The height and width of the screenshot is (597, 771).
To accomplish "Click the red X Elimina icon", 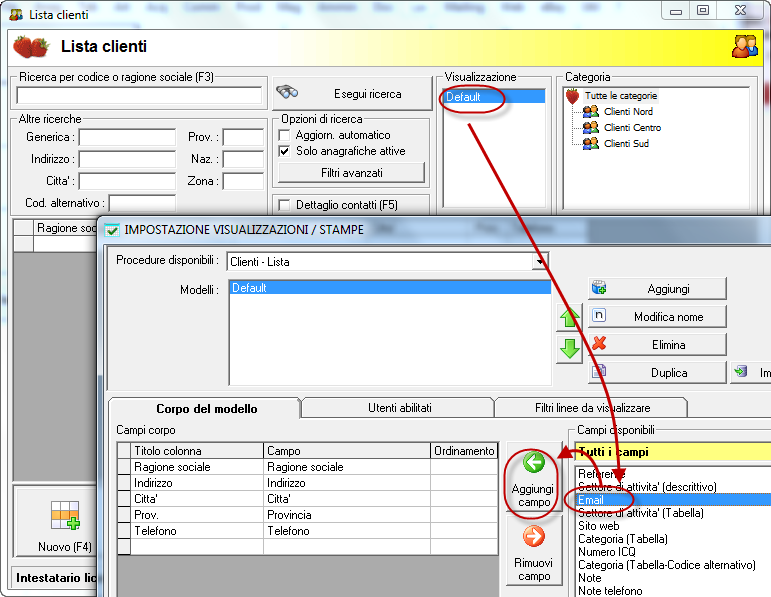I will coord(599,343).
